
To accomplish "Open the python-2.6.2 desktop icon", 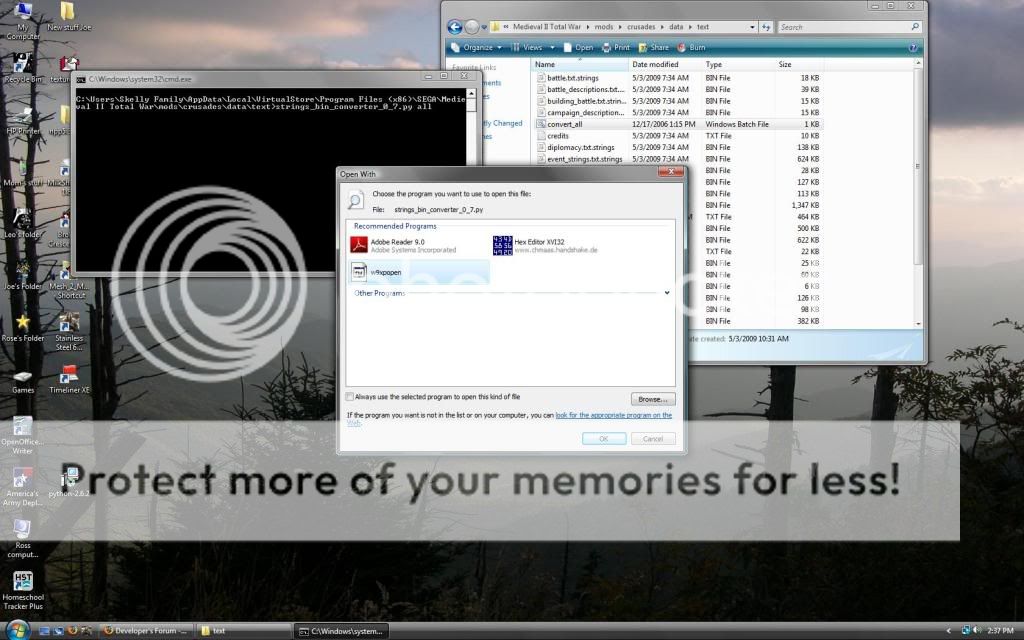I will 71,479.
